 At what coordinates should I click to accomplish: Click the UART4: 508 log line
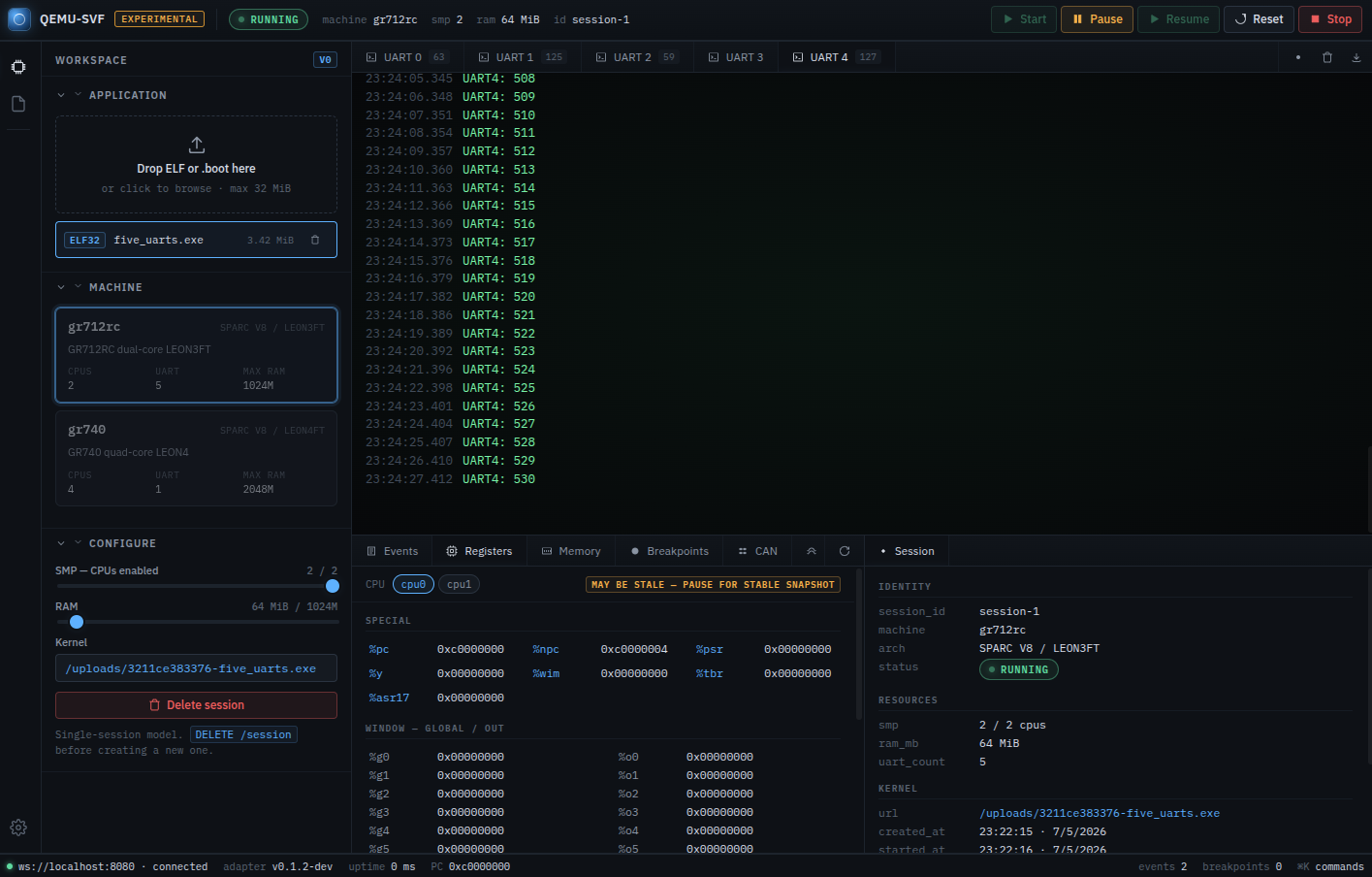(x=498, y=79)
